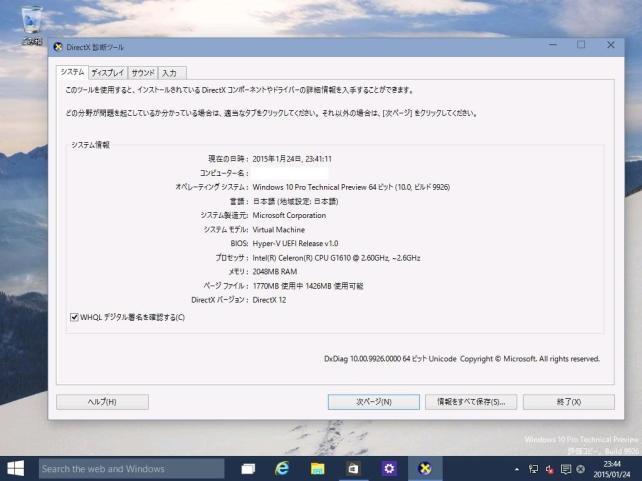
Task: Click the Search the web and Windows box
Action: coord(131,469)
